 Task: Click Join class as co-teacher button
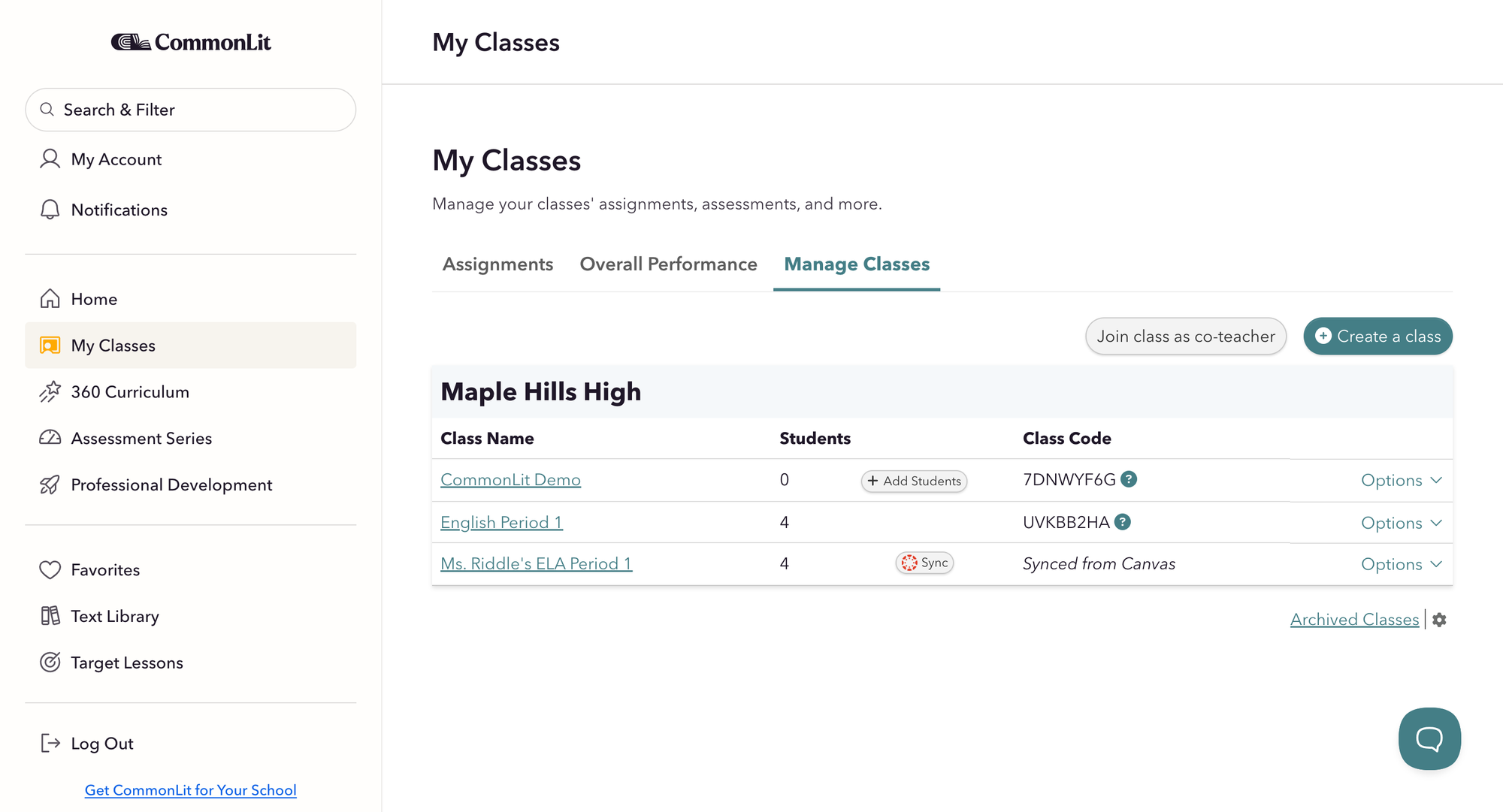coord(1186,337)
